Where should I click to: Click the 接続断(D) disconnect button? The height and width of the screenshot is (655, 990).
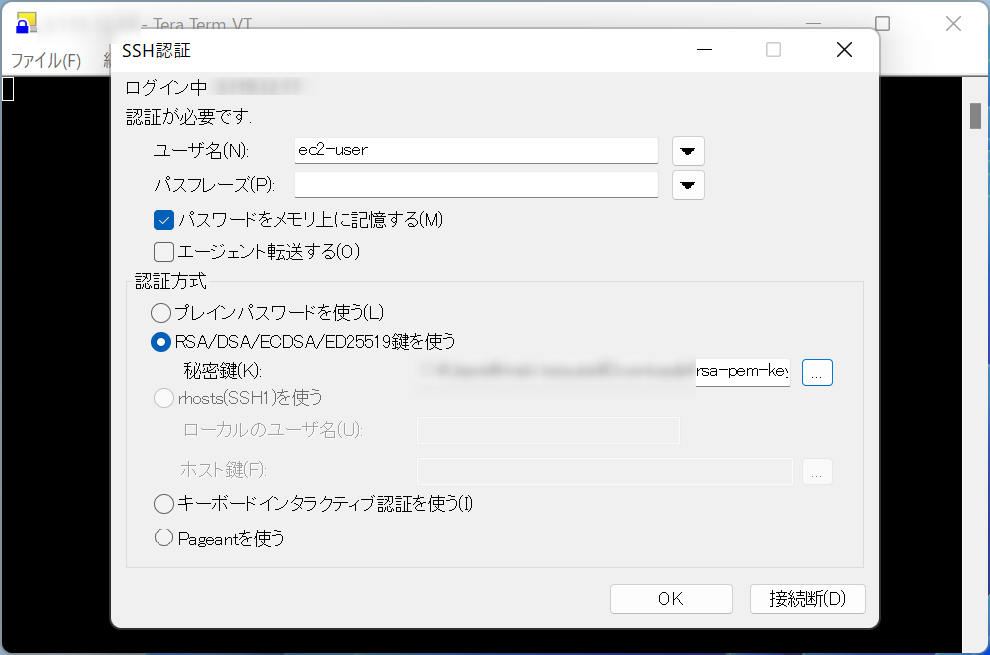coord(808,598)
